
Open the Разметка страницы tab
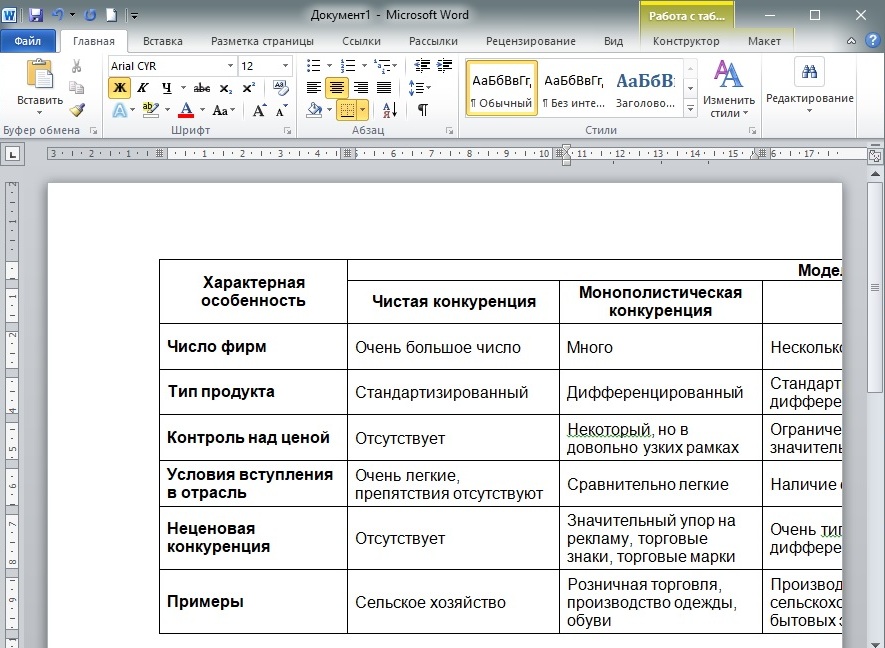(262, 41)
